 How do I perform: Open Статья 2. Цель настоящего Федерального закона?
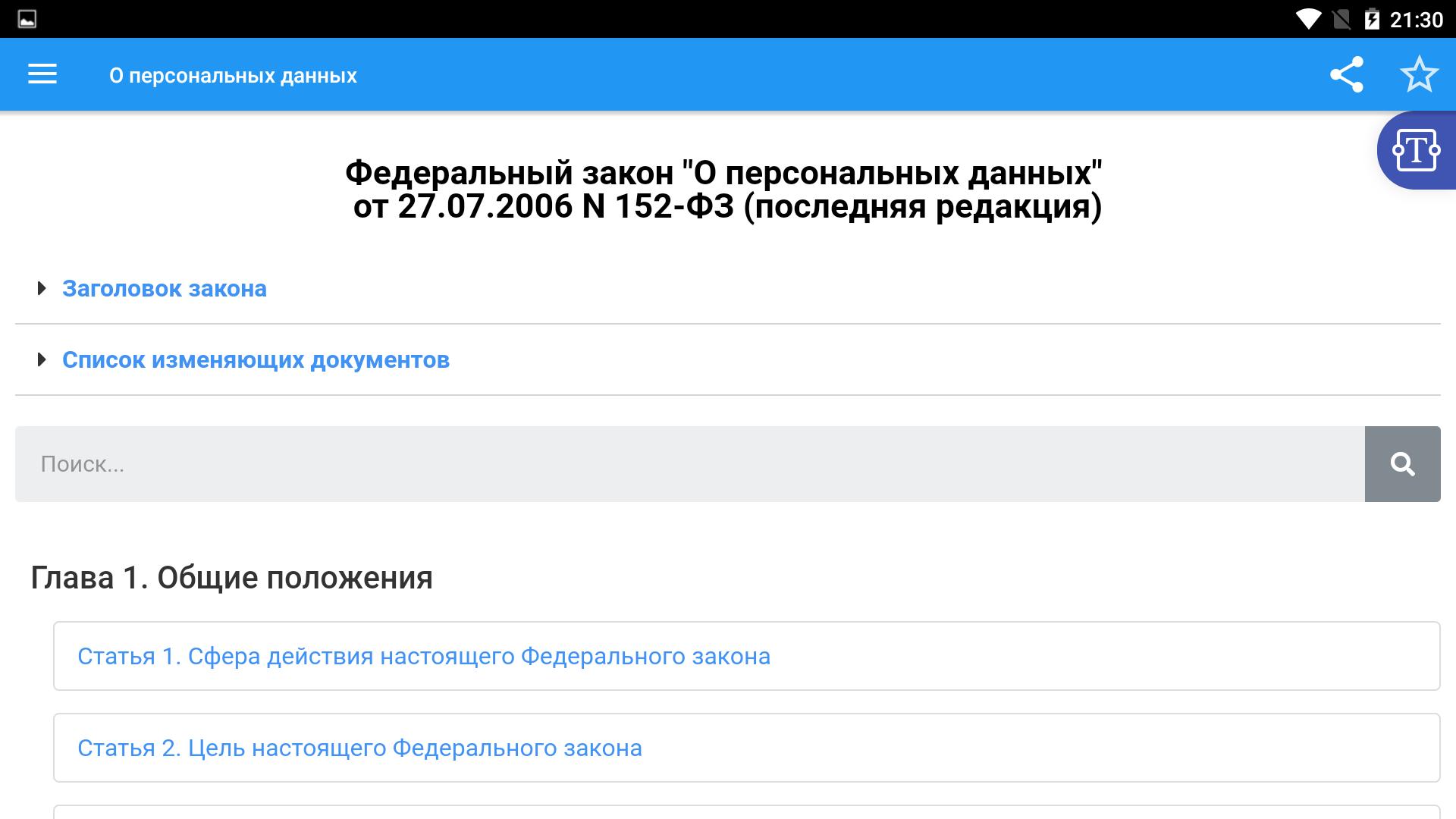pos(359,748)
